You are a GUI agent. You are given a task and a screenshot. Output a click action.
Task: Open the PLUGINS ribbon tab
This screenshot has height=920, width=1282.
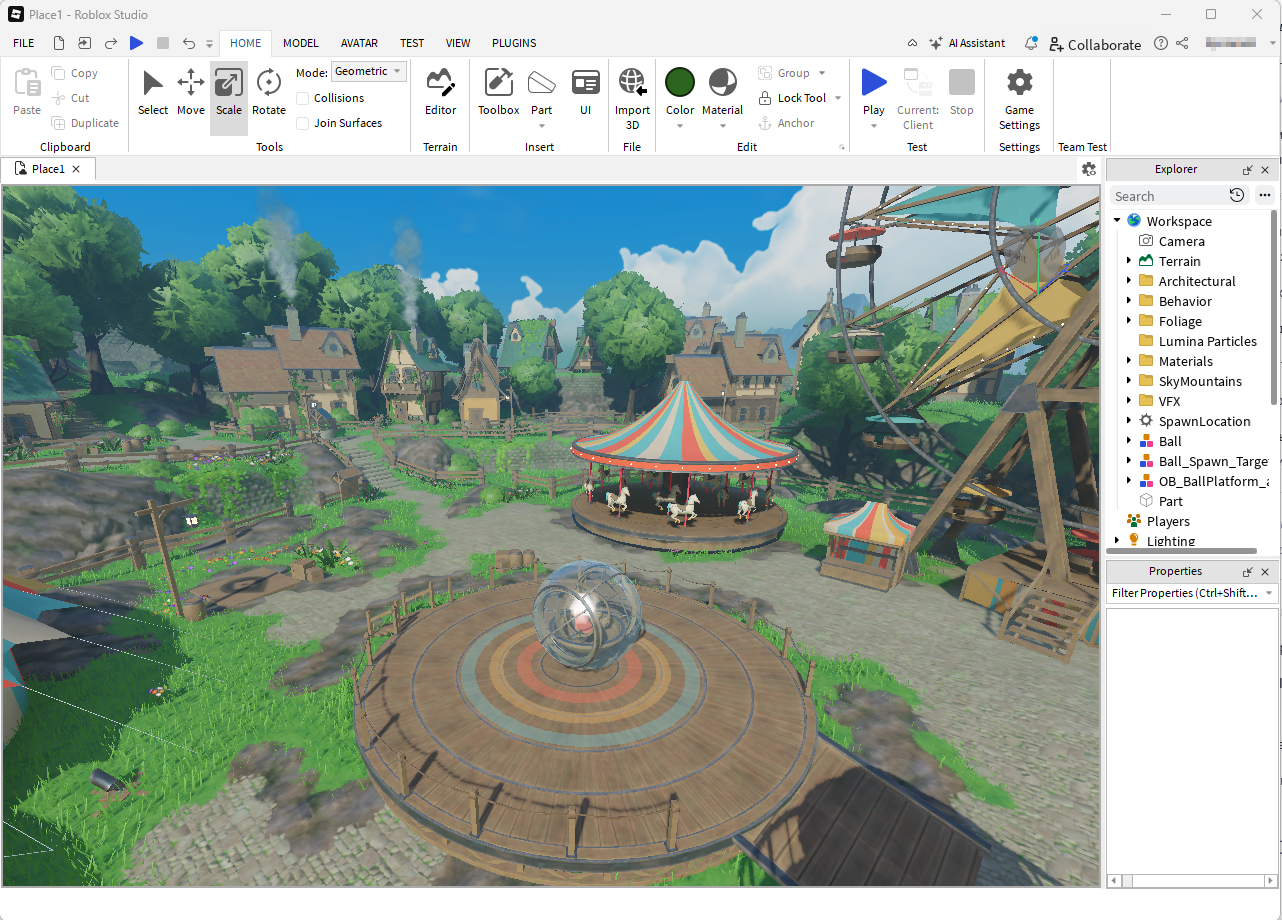514,43
